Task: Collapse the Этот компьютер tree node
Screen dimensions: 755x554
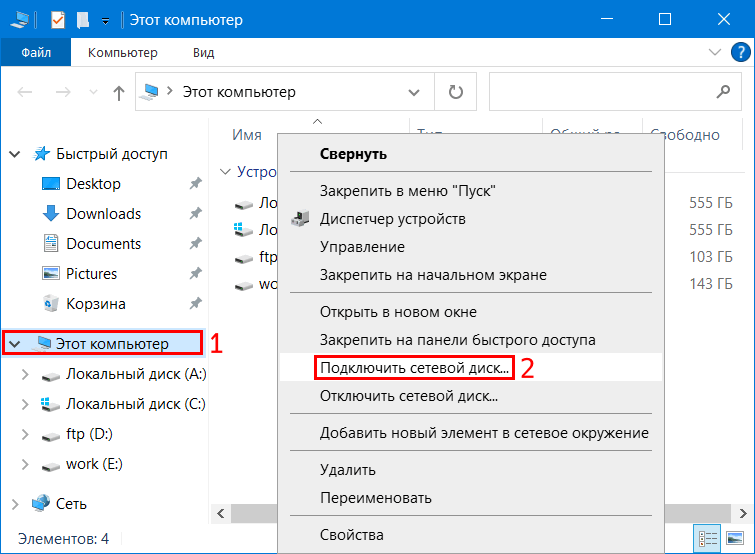Action: pos(14,344)
